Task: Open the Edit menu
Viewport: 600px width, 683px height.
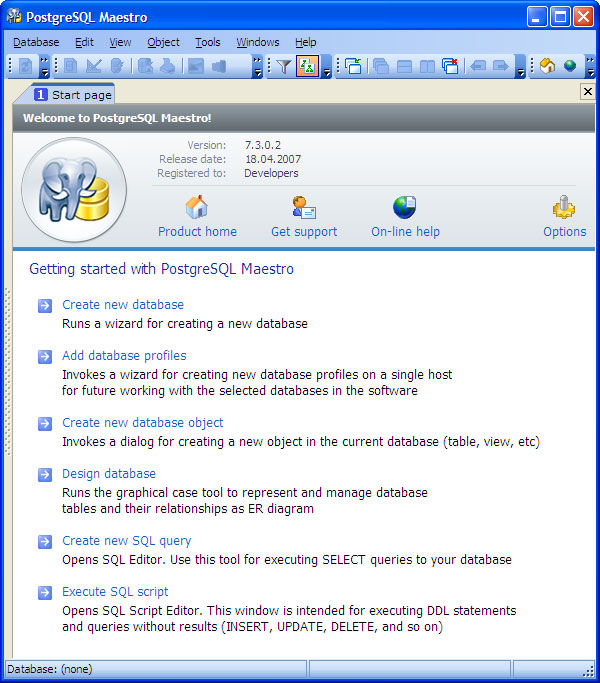Action: pyautogui.click(x=84, y=42)
